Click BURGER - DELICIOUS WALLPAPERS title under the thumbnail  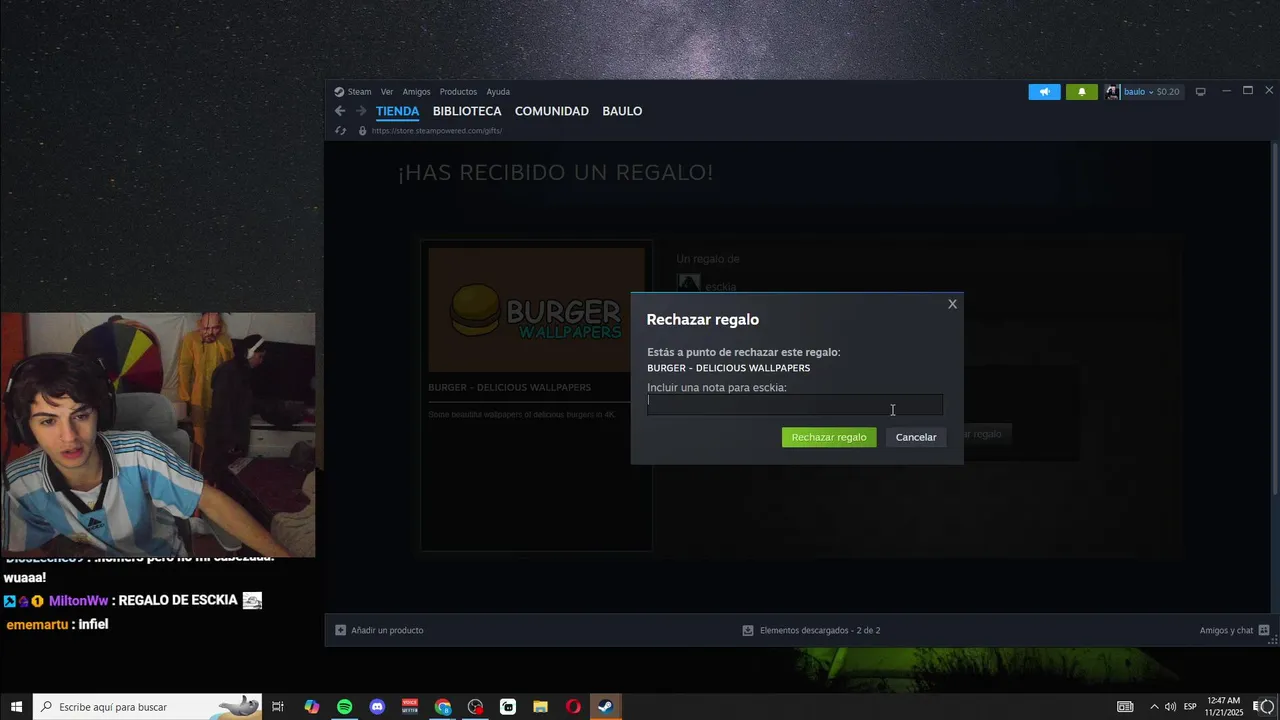pos(509,388)
